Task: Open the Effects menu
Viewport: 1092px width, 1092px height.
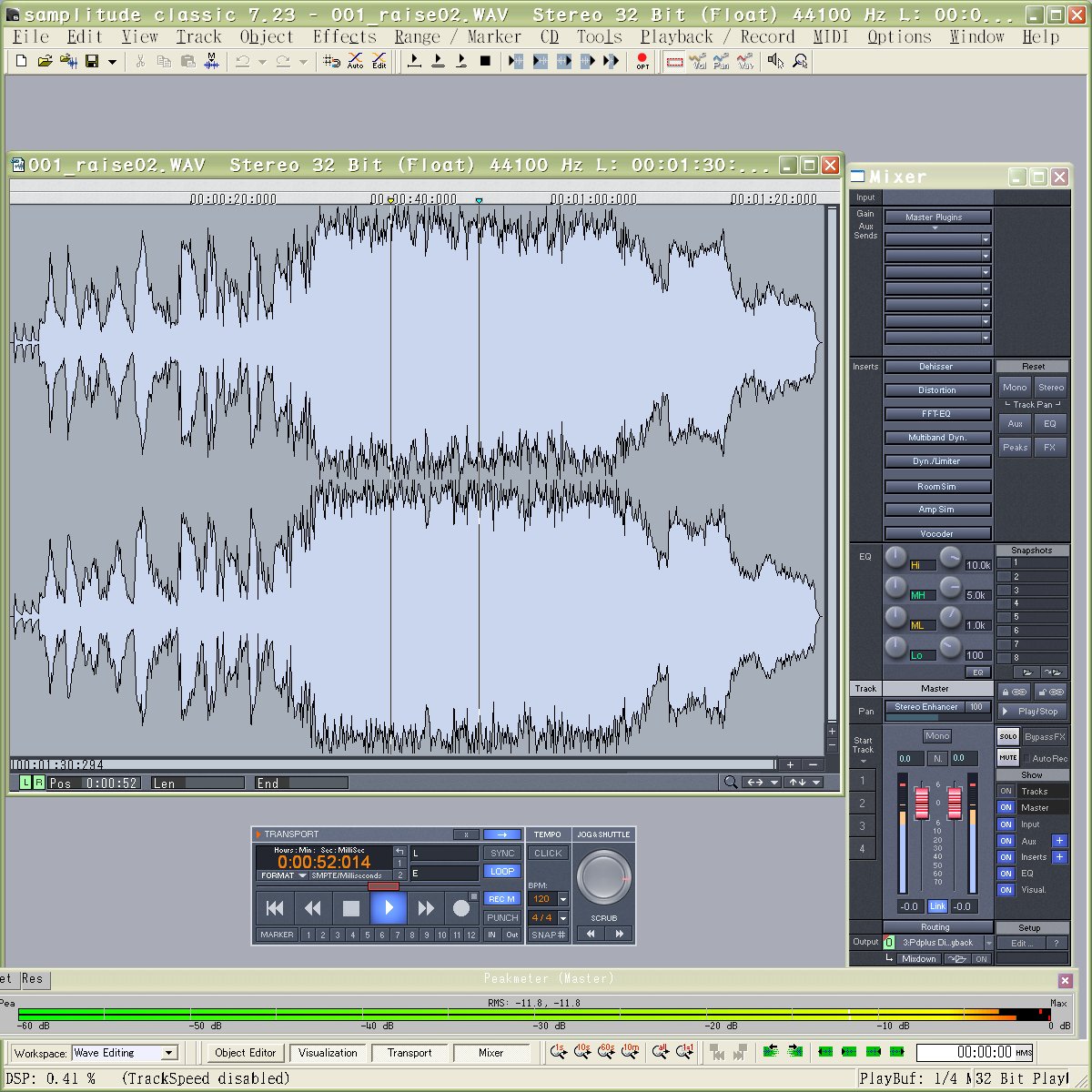Action: [x=344, y=37]
